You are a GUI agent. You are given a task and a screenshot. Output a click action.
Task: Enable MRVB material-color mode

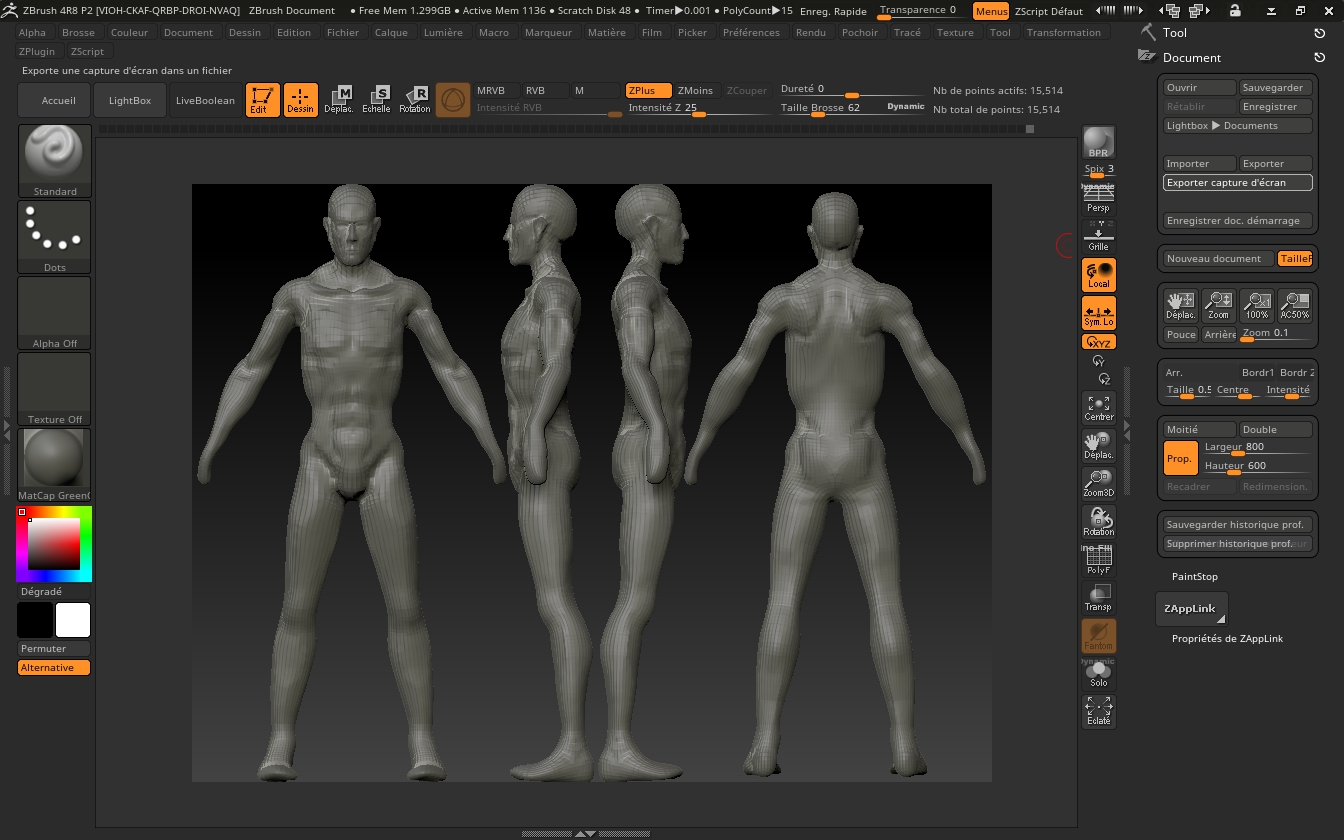click(x=496, y=90)
